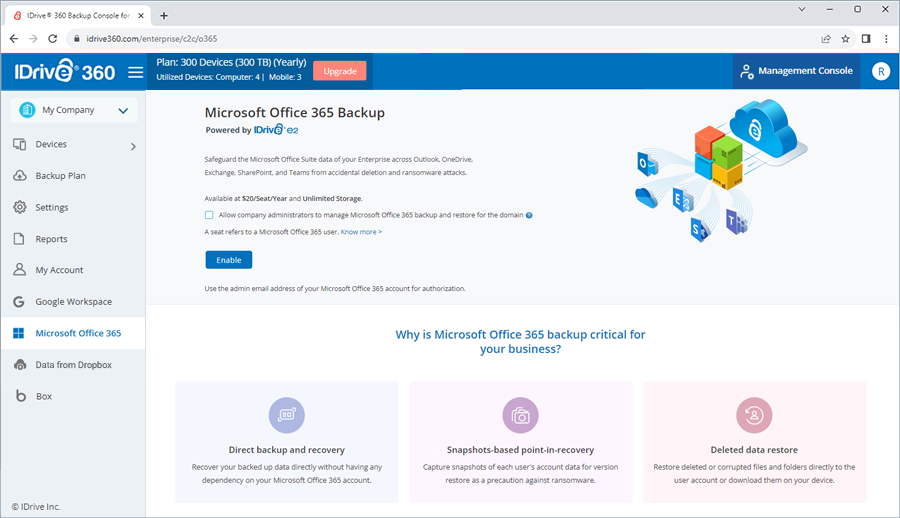Select Data from Dropbox menu item
The image size is (900, 518).
(x=73, y=365)
